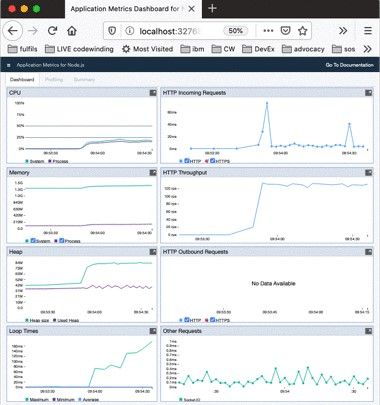The height and width of the screenshot is (405, 380).
Task: Click the Minimum legend entry in Loop Times
Action: 63,400
